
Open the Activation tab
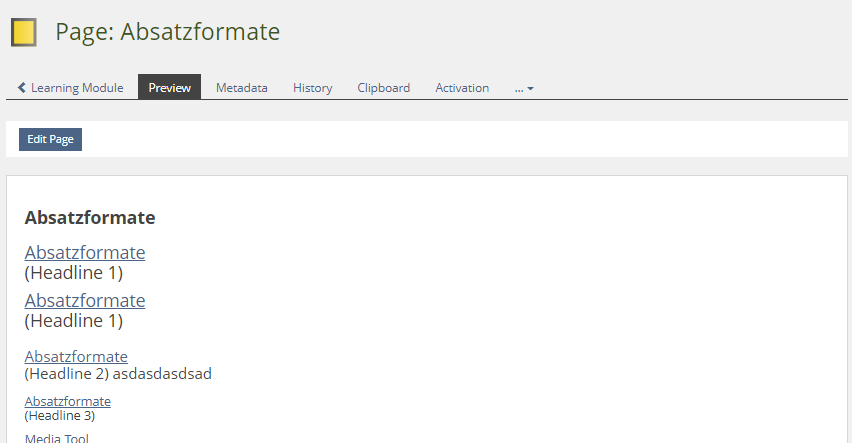(x=462, y=88)
